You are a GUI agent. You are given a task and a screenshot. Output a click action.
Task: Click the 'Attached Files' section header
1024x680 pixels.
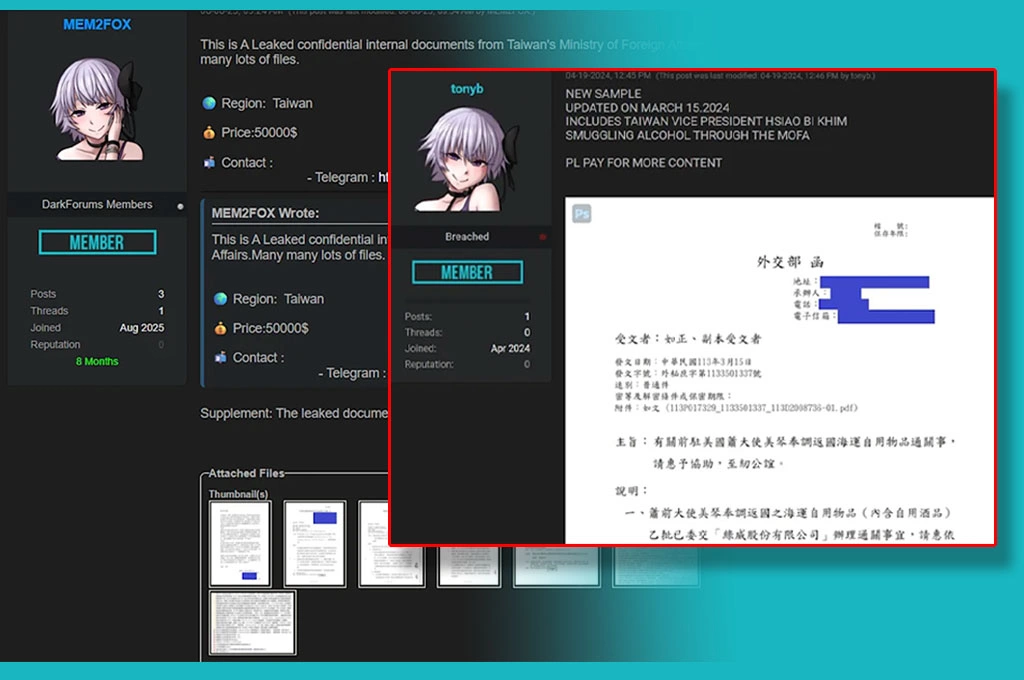pos(246,473)
